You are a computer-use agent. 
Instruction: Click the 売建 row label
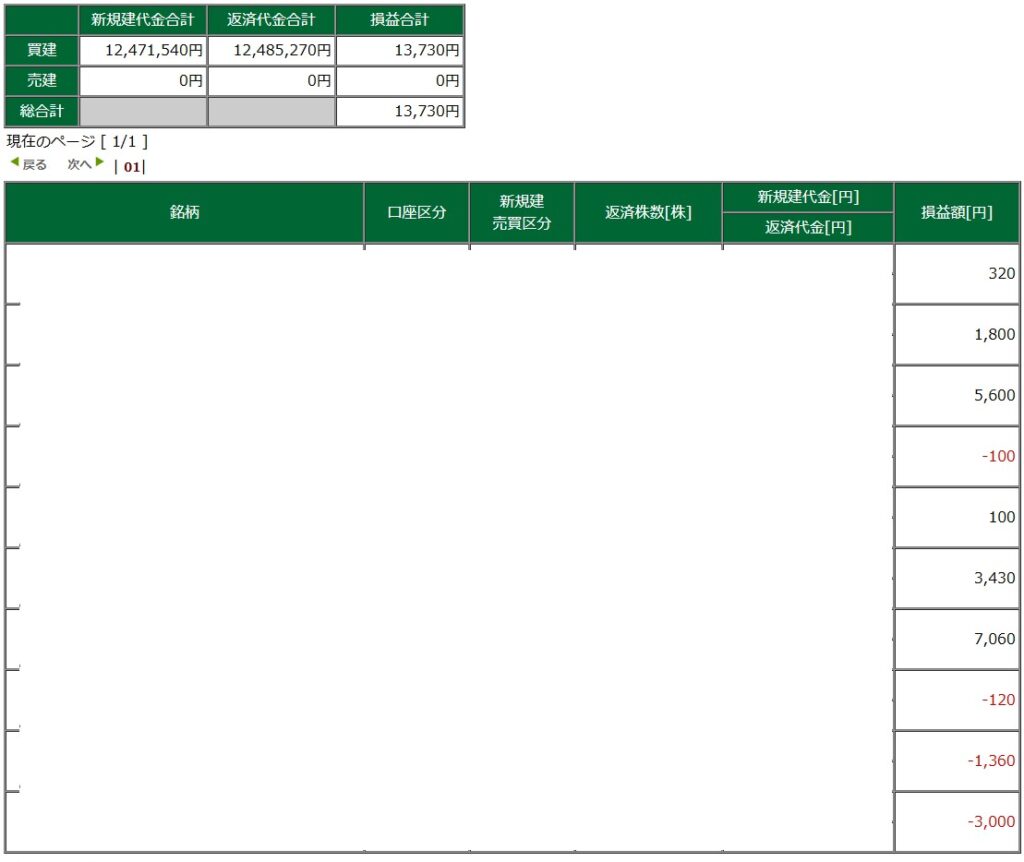click(x=41, y=81)
